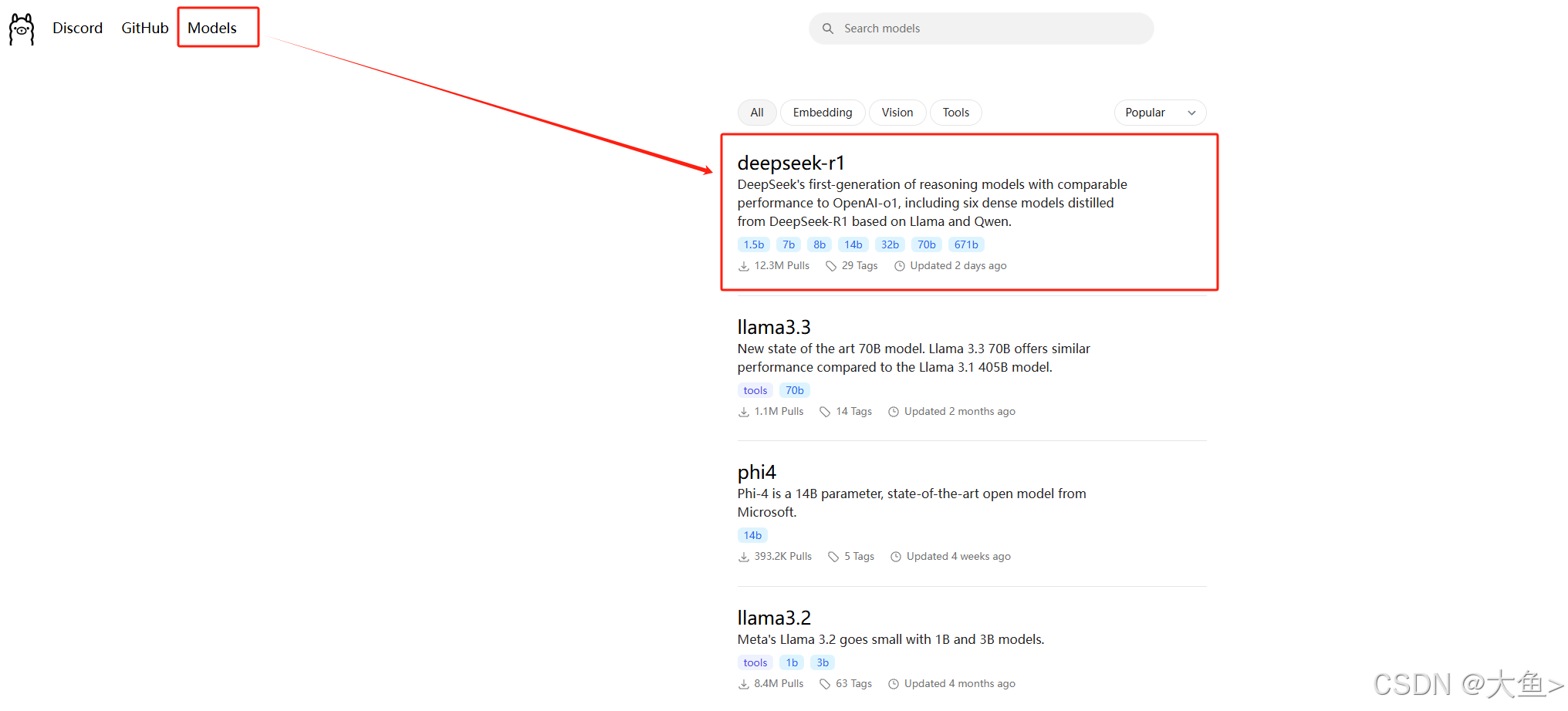Click tag icon beside 29 Tags
Image resolution: width=1568 pixels, height=711 pixels.
831,266
